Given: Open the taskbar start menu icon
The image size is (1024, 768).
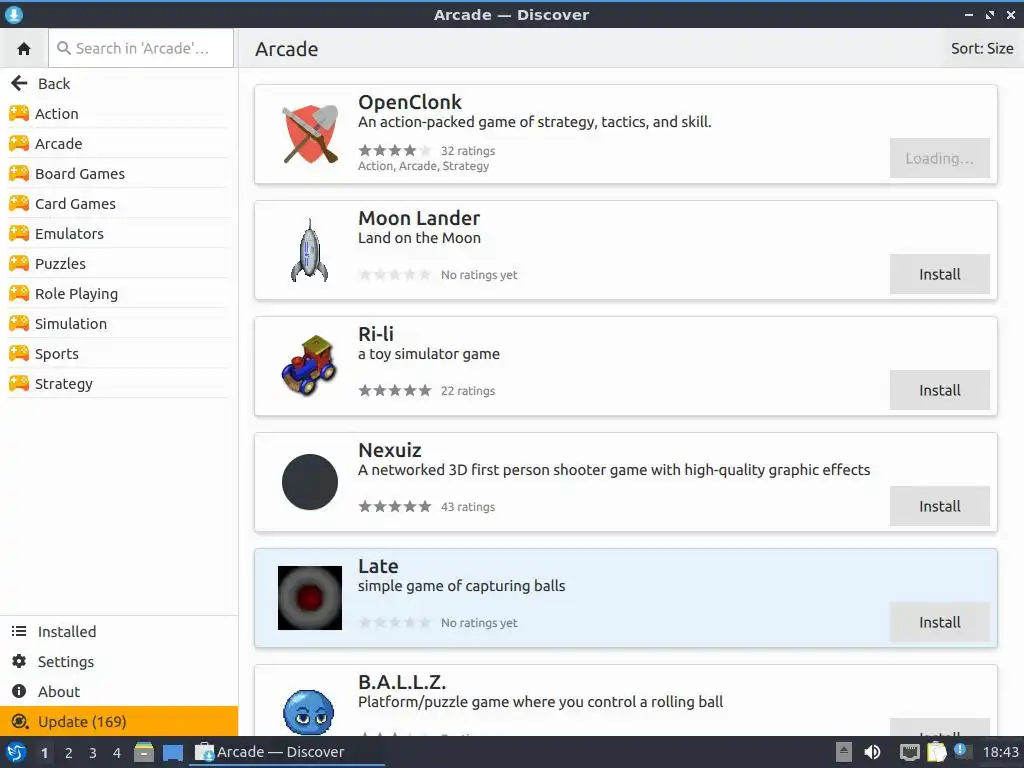Looking at the screenshot, I should [x=16, y=752].
